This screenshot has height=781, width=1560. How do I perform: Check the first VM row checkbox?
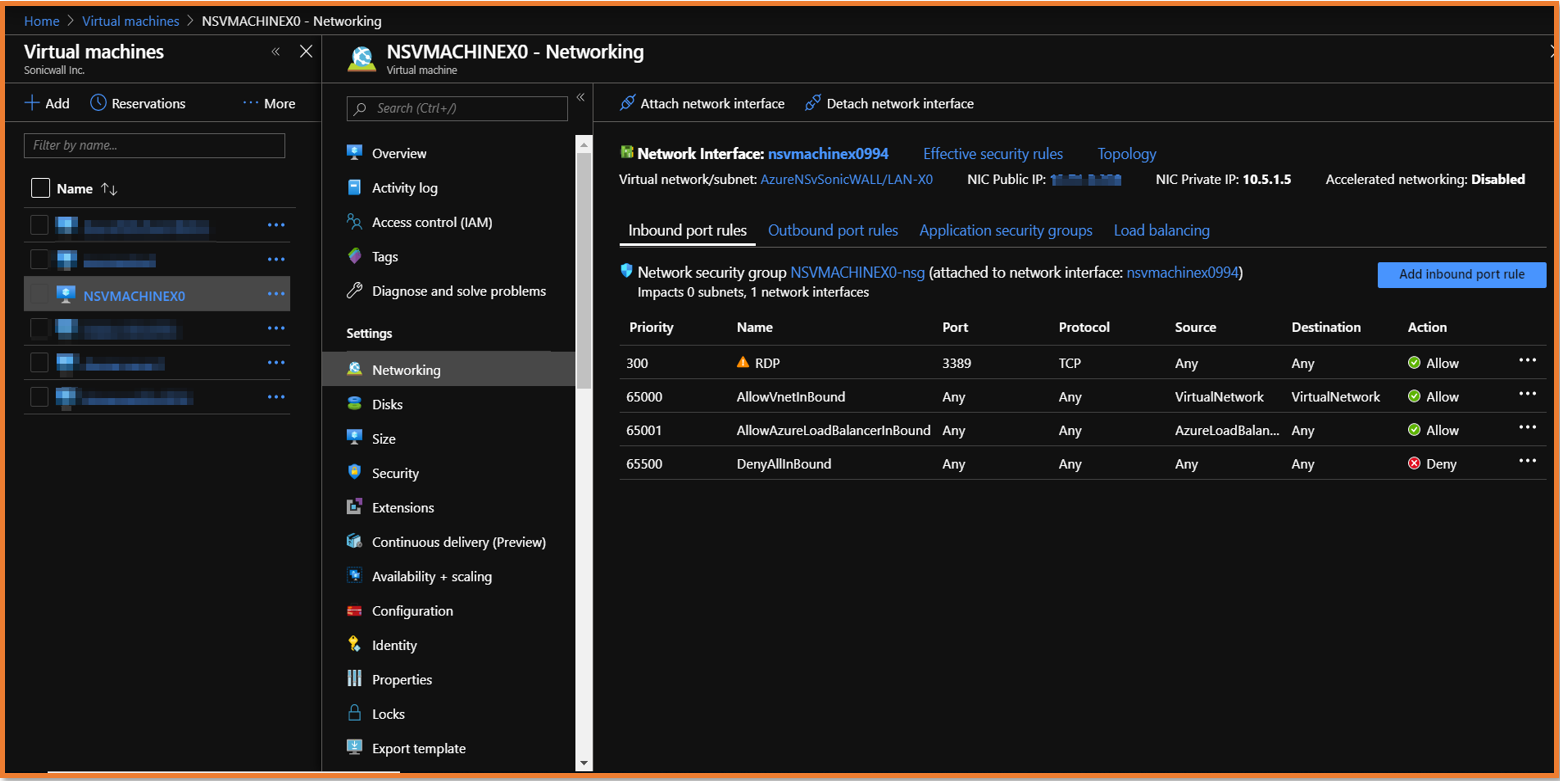(x=40, y=225)
